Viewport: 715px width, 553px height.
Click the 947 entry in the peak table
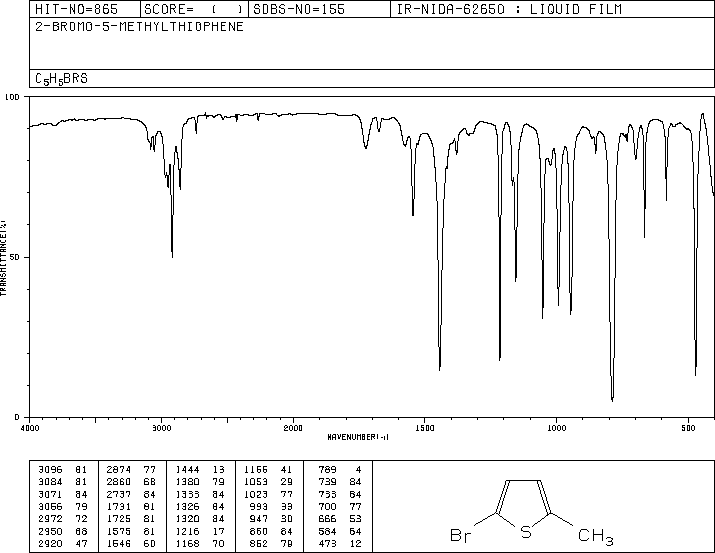259,519
